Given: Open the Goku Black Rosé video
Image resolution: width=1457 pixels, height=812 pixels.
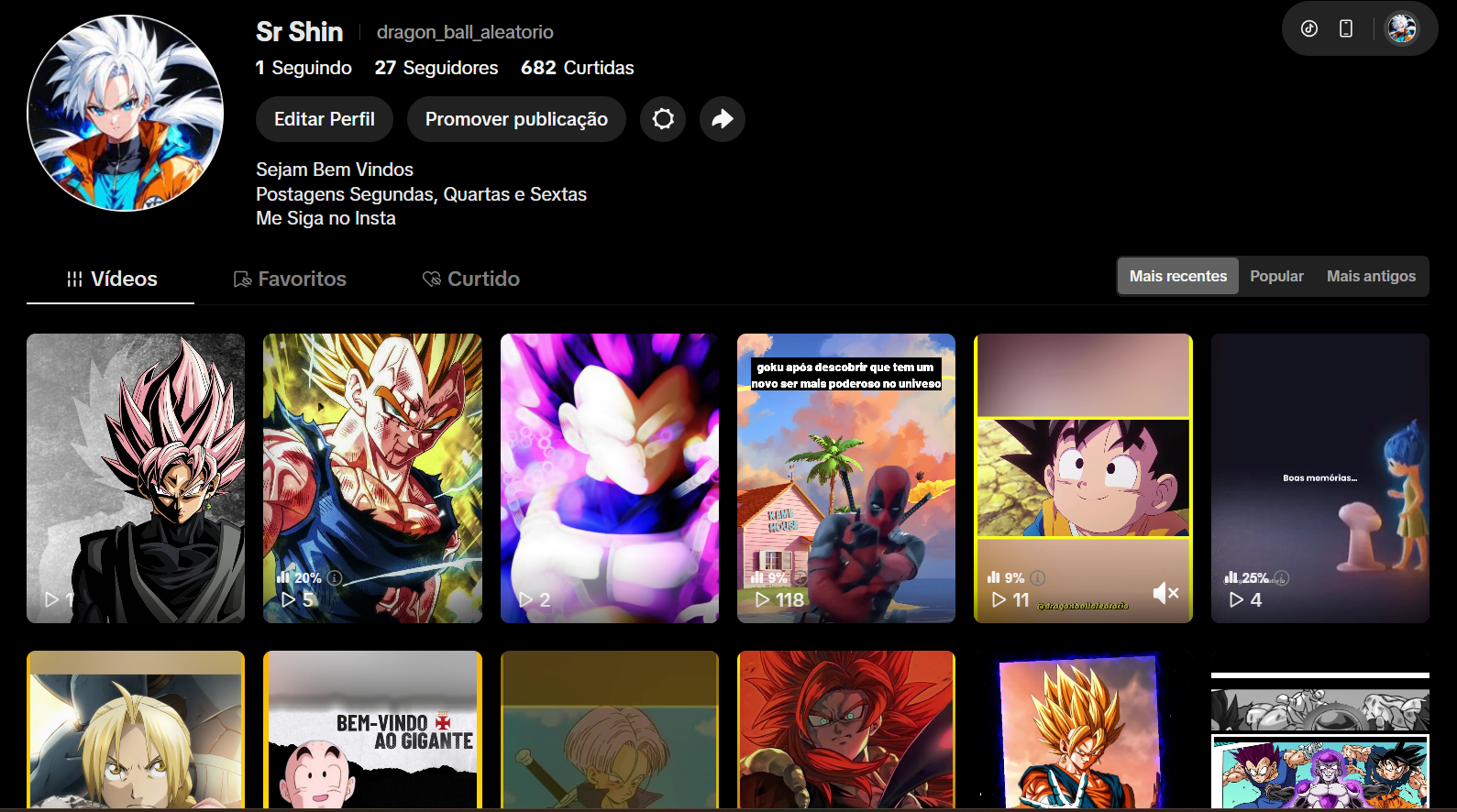Looking at the screenshot, I should point(136,478).
